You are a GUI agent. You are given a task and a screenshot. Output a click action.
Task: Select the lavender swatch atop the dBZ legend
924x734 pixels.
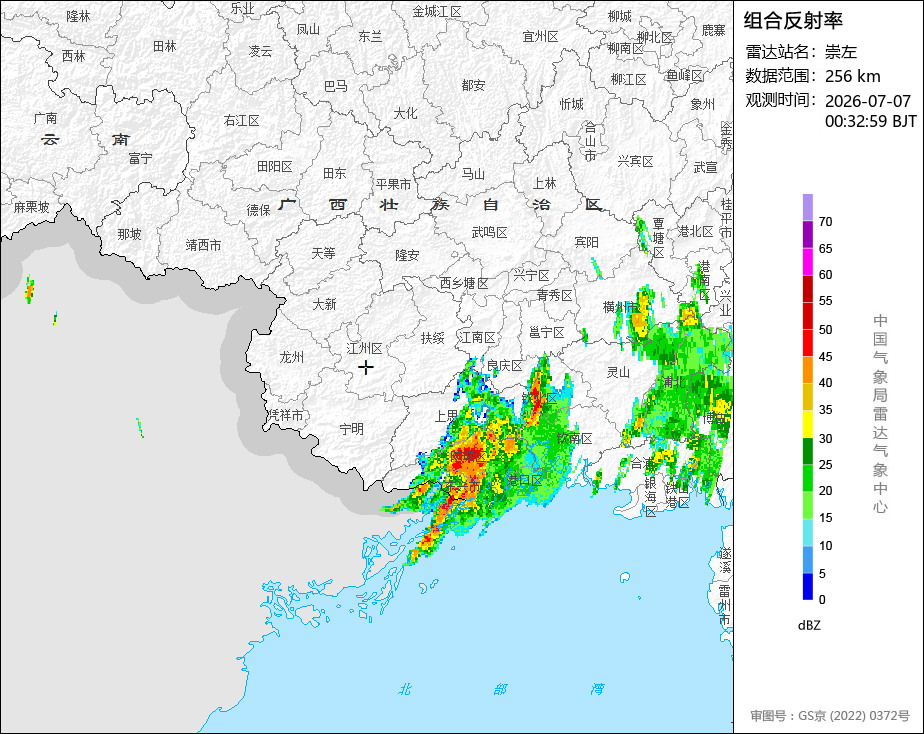(x=807, y=207)
